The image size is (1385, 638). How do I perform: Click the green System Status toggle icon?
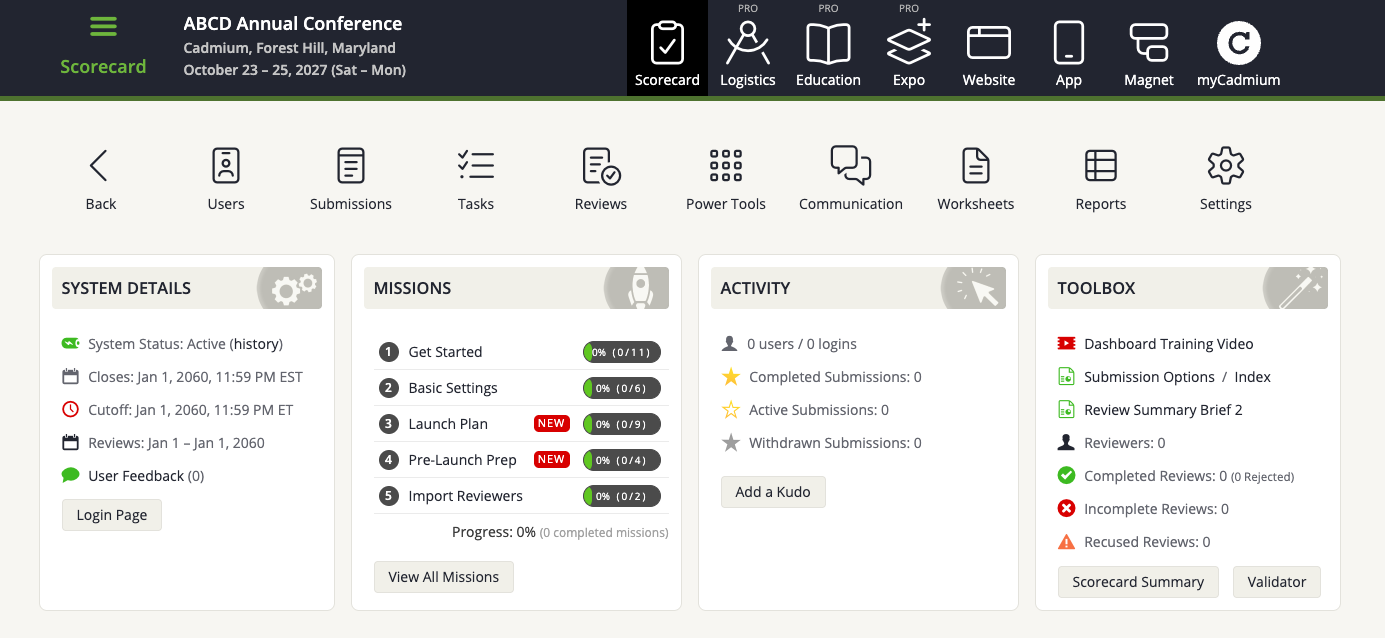point(70,344)
